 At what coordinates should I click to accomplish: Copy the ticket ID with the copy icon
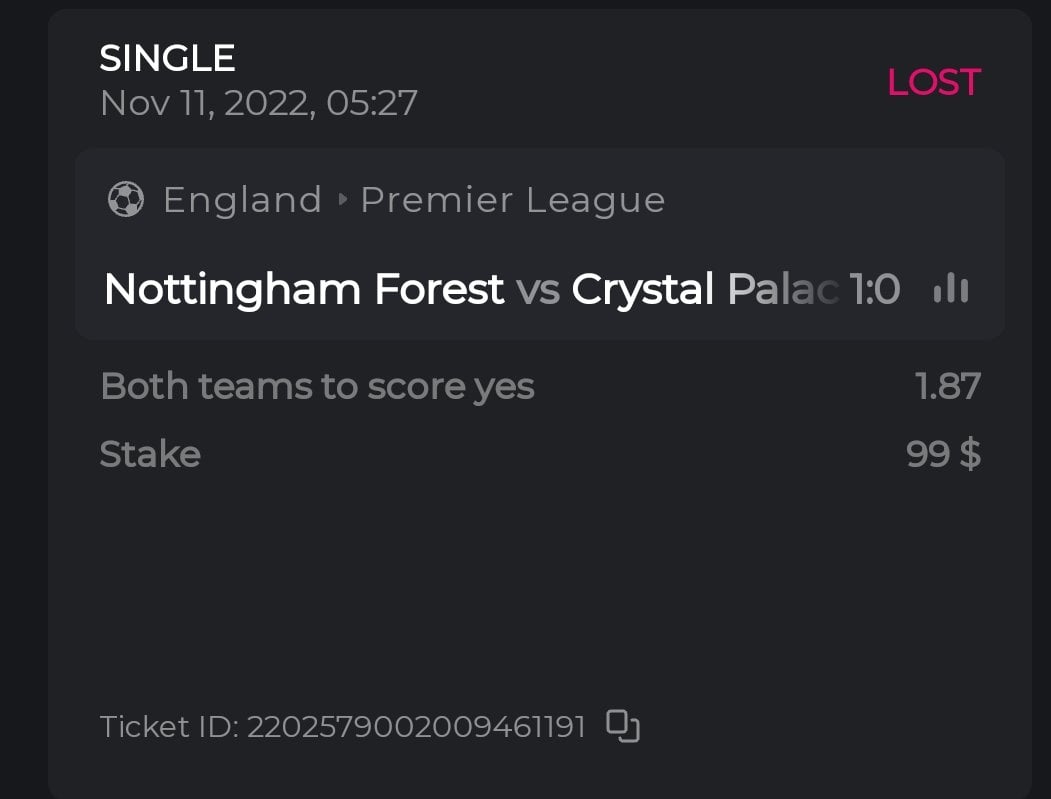pos(623,726)
